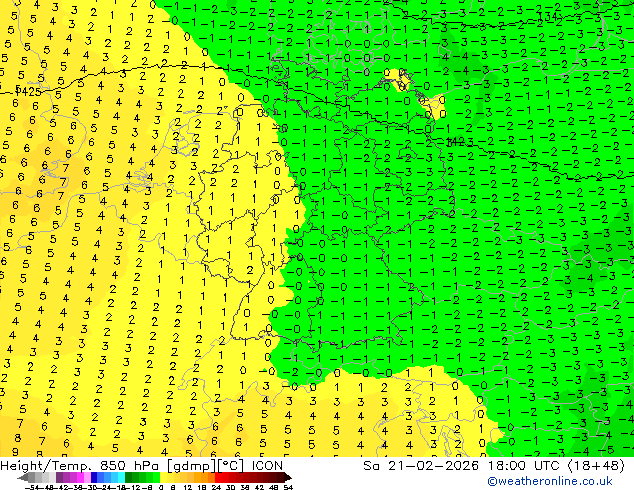Click the dark blue swatch above -30 in legend
The image size is (634, 490).
(94, 477)
